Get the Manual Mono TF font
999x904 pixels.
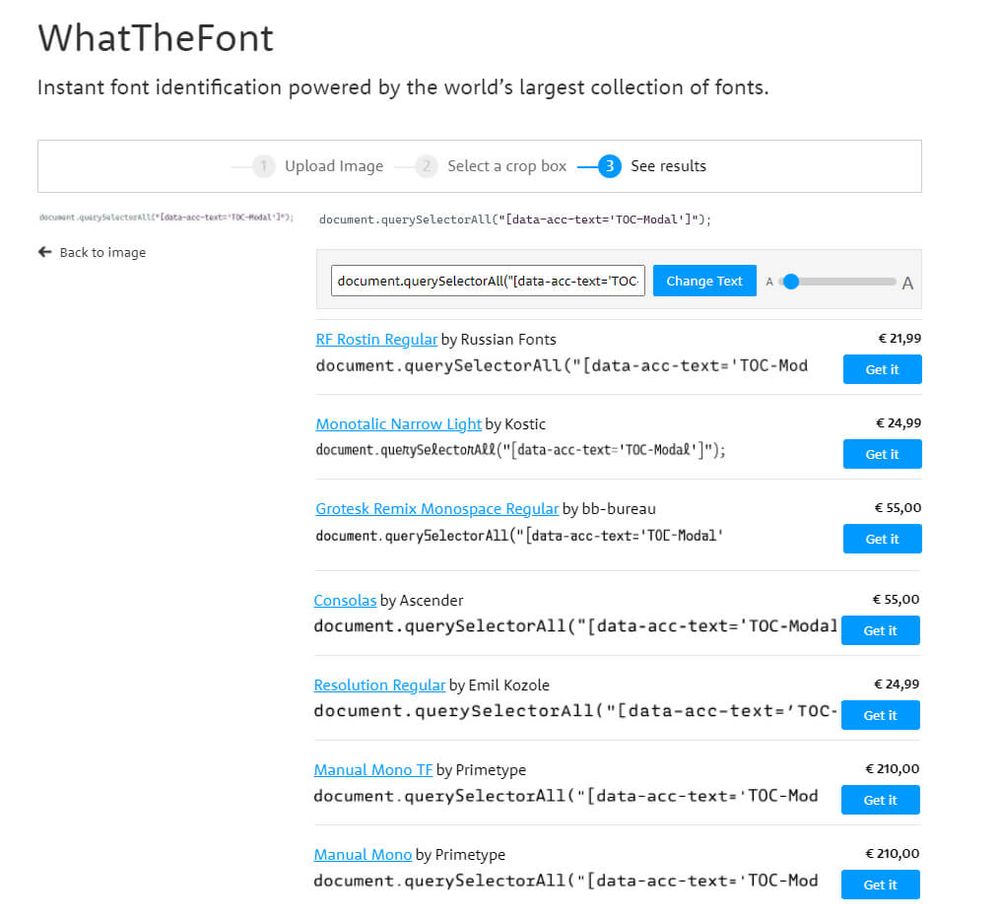point(881,800)
